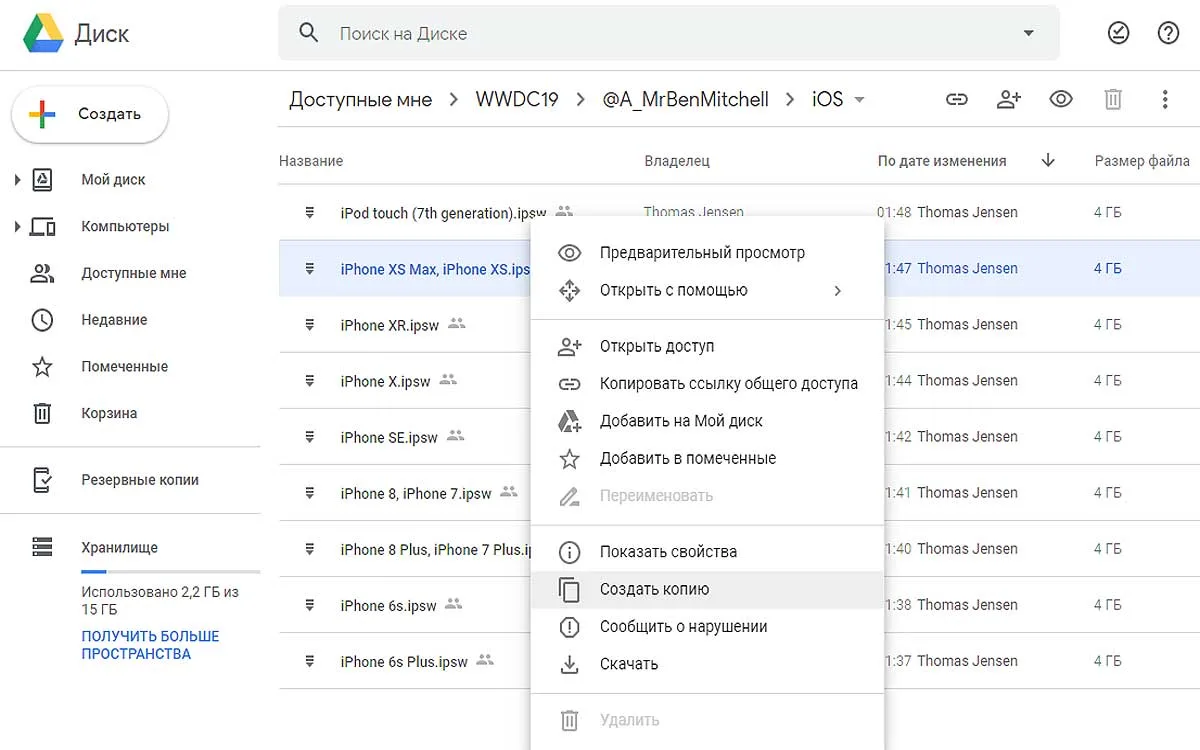
Task: Sort by Название column header
Action: click(311, 161)
